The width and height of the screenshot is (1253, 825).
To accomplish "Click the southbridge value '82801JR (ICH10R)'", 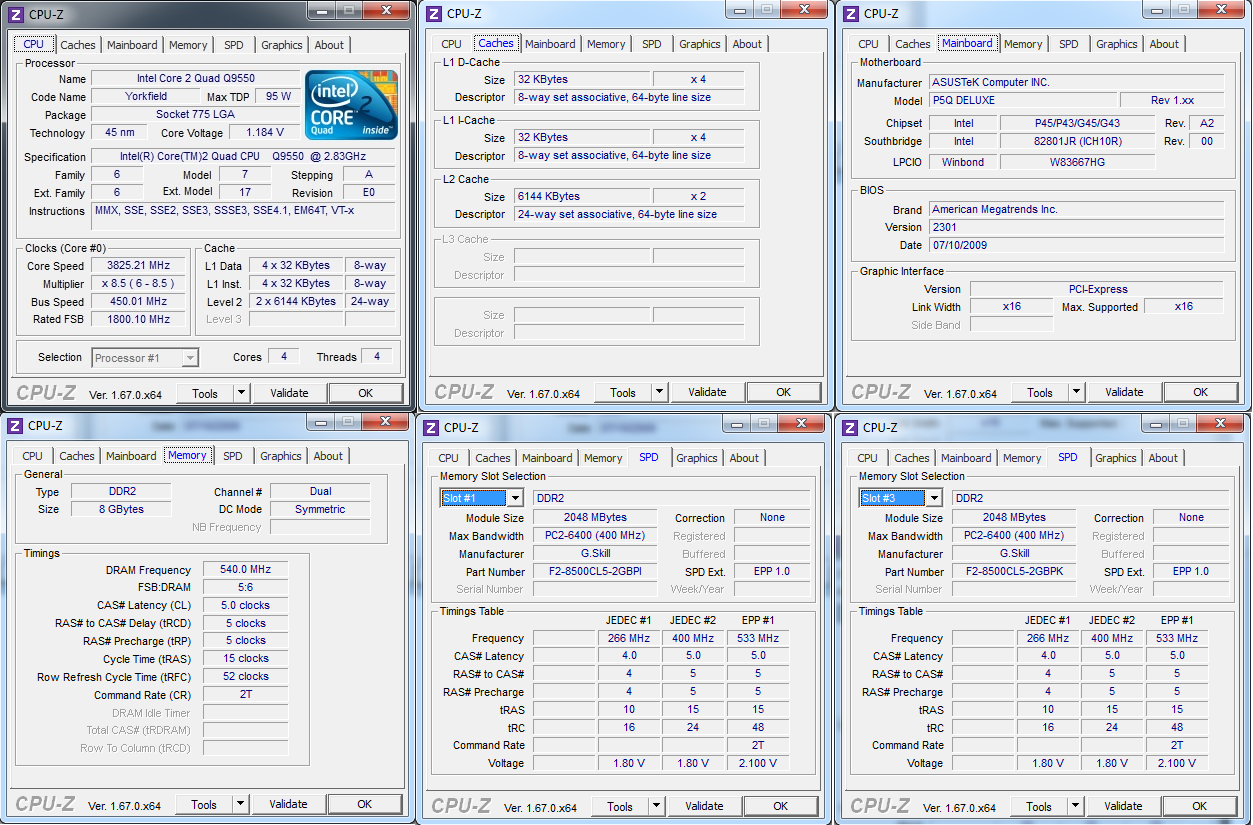I will 1078,141.
